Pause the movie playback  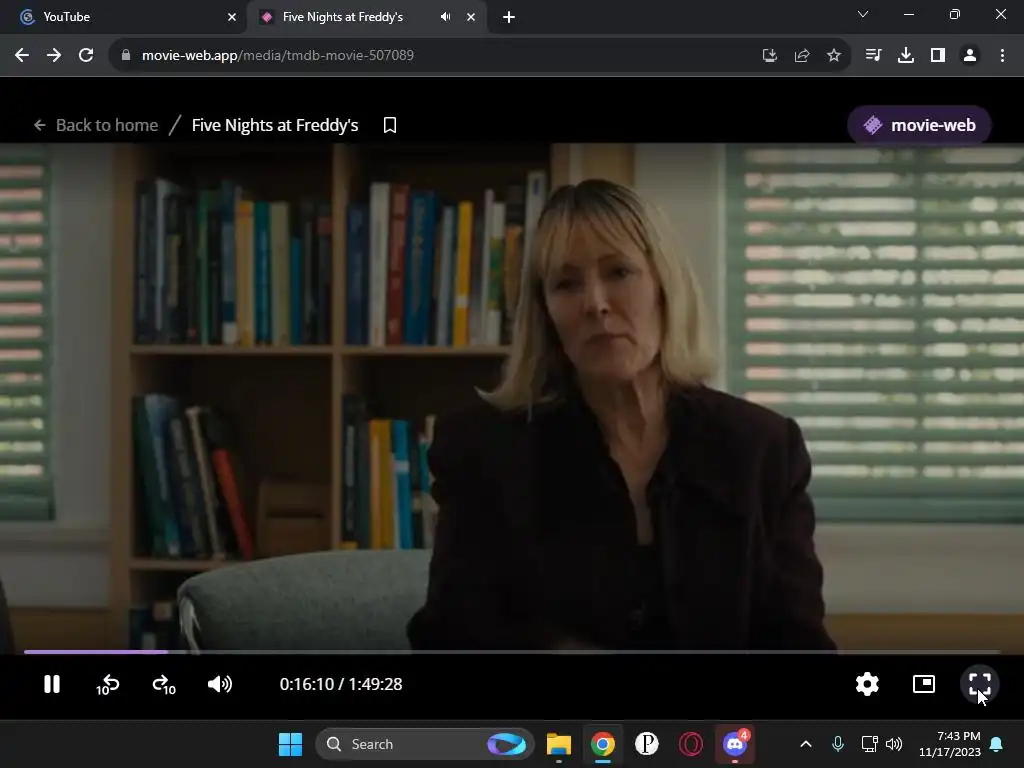(52, 684)
